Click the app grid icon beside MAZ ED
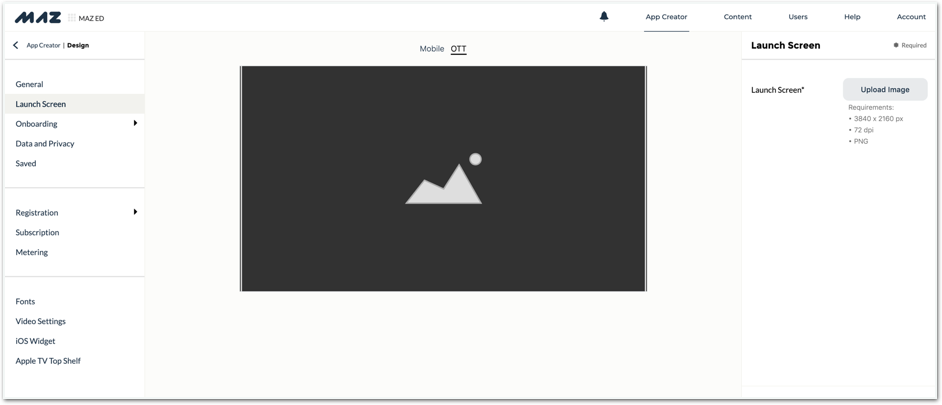 click(71, 18)
